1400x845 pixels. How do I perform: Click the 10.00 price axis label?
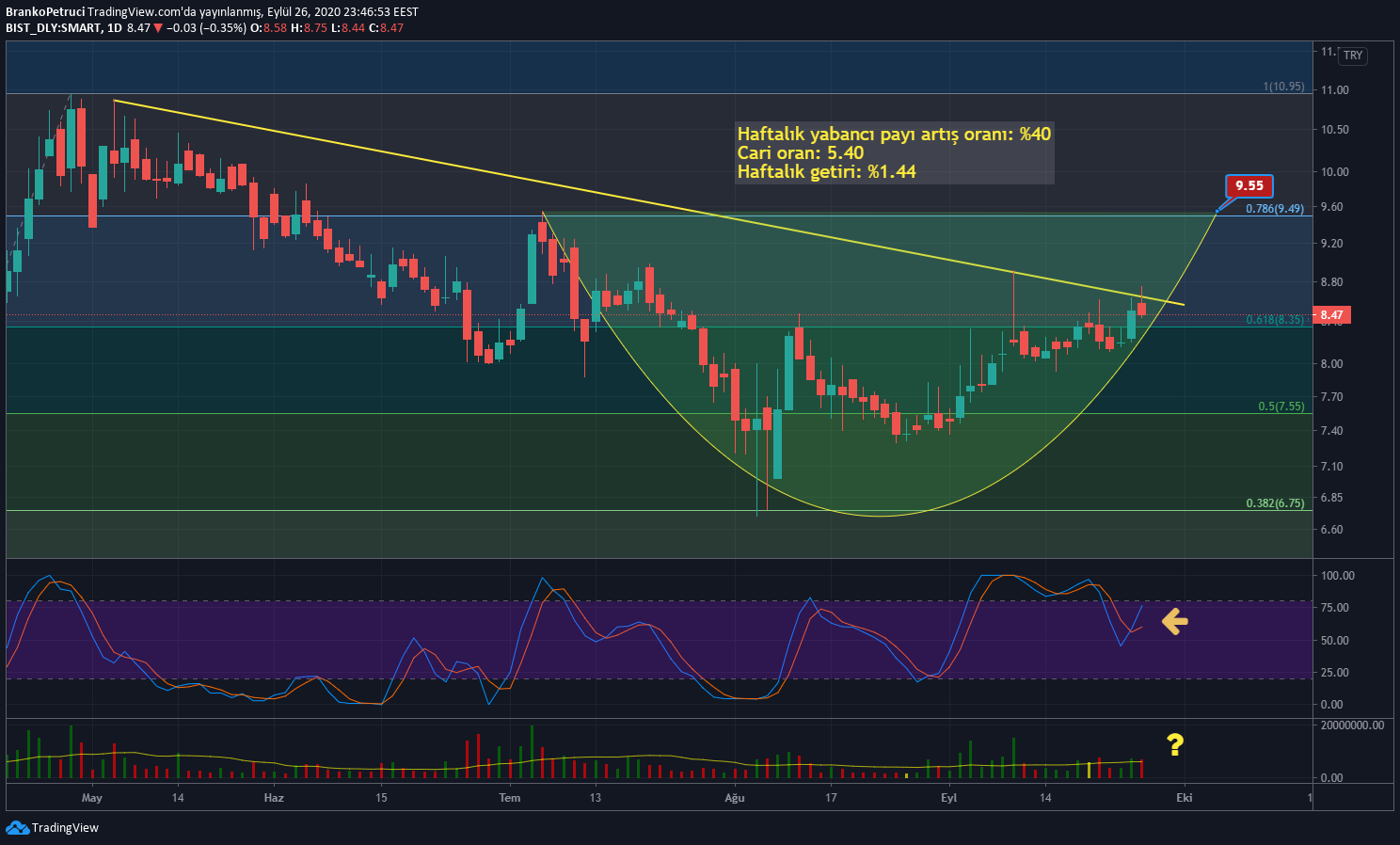[1335, 172]
